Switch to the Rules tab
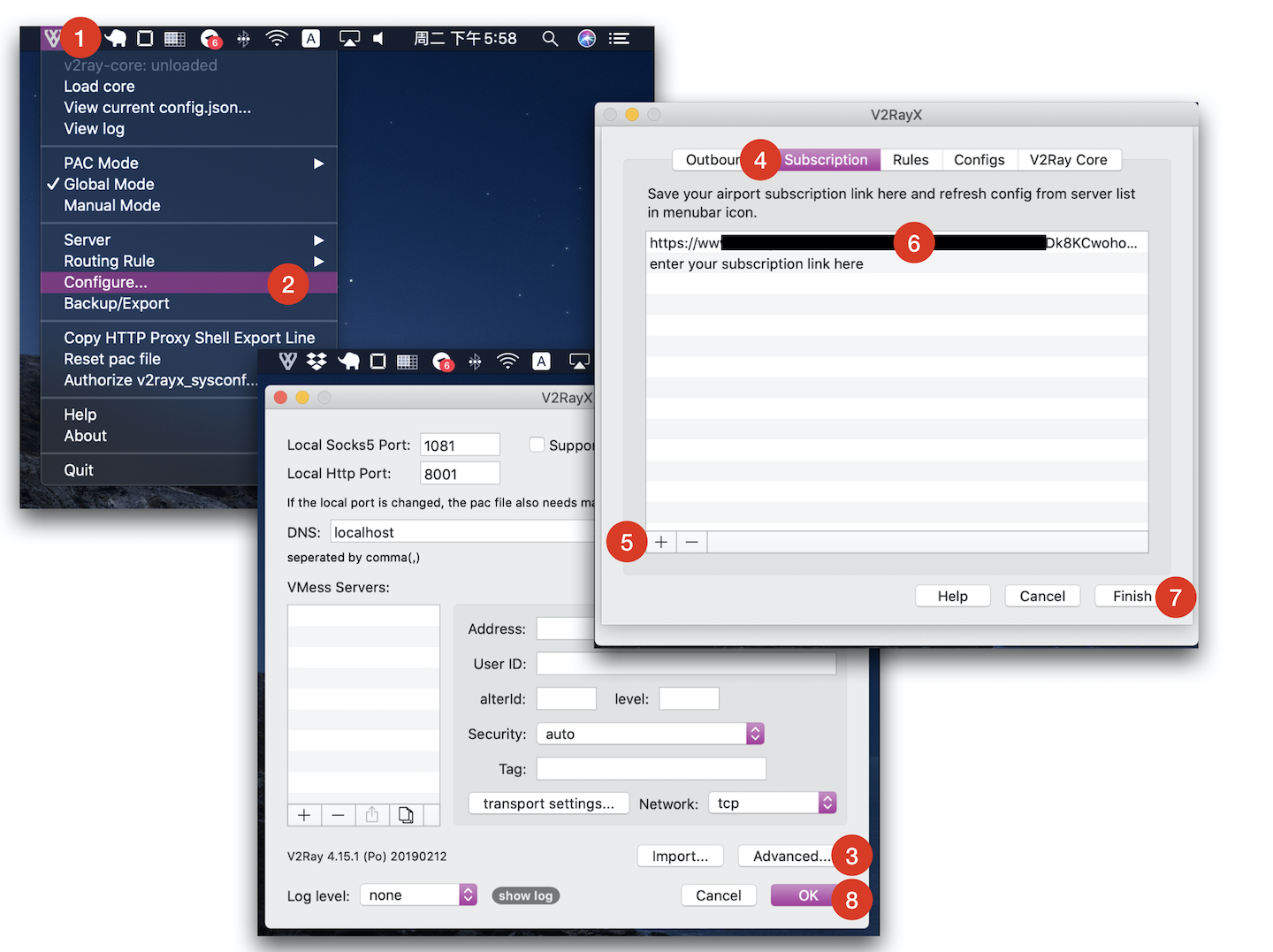Image resolution: width=1273 pixels, height=952 pixels. 911,160
